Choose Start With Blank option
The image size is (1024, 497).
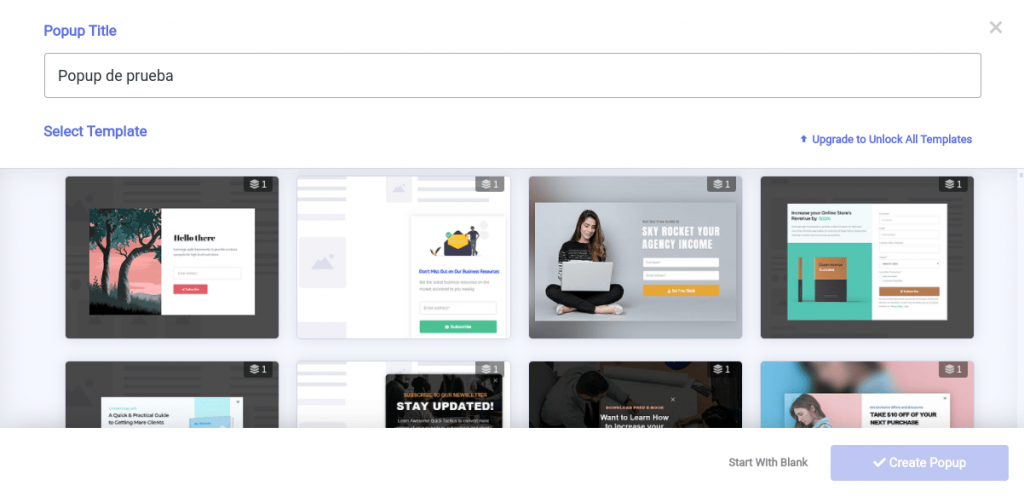coord(768,462)
